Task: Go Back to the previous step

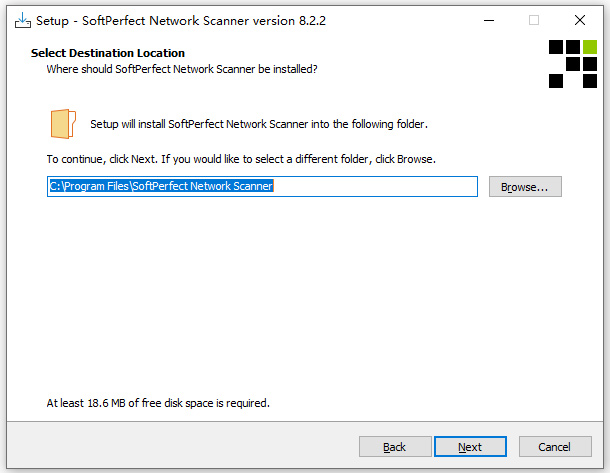Action: coord(395,447)
